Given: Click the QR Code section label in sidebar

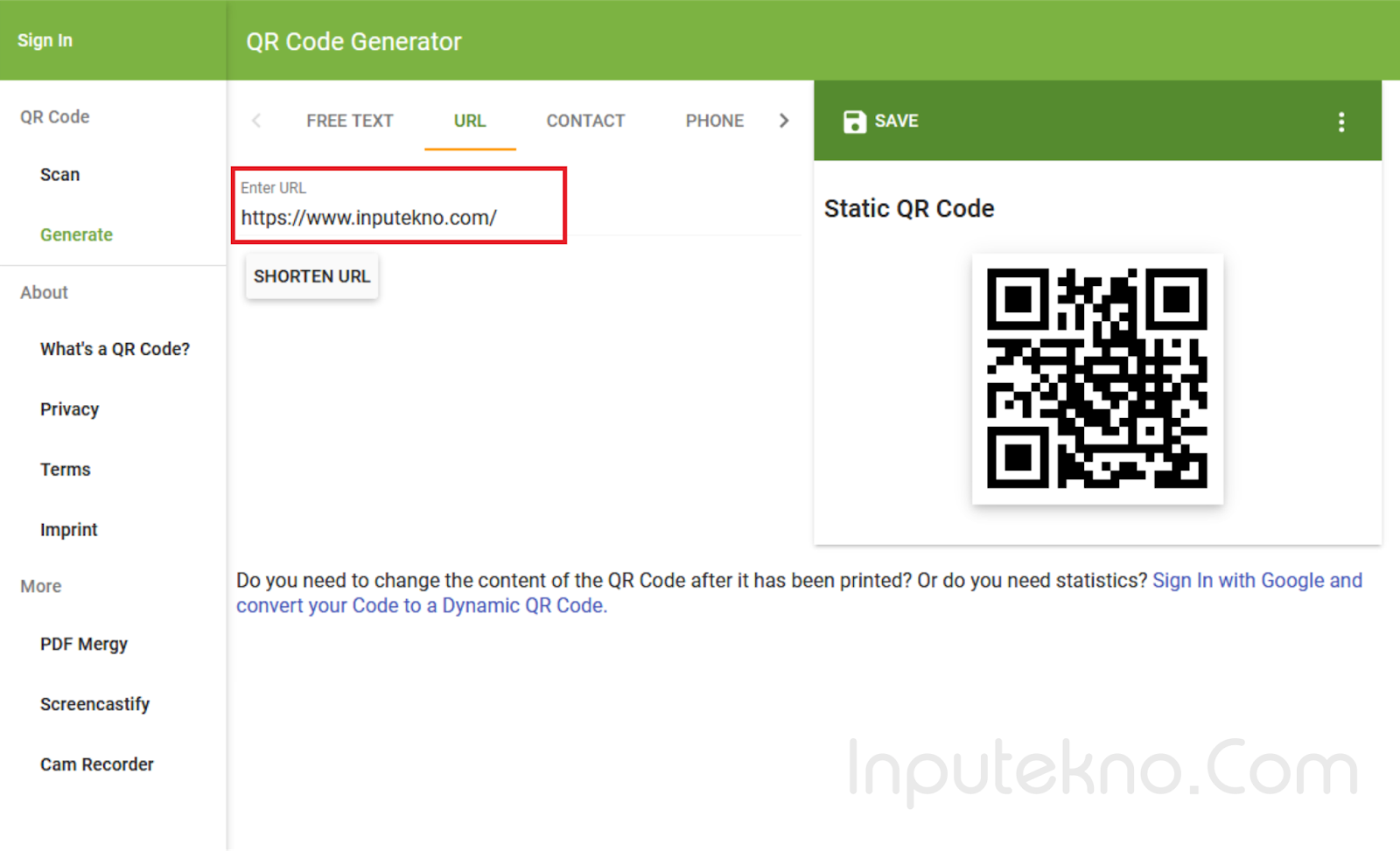Looking at the screenshot, I should pos(55,117).
